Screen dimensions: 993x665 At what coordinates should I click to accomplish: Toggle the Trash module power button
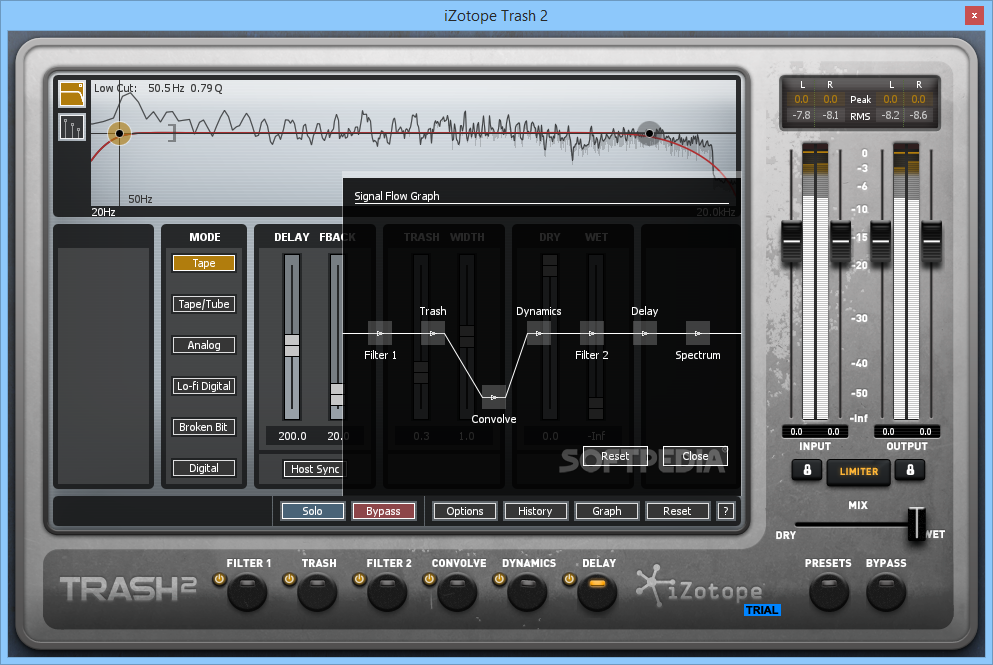click(x=289, y=579)
